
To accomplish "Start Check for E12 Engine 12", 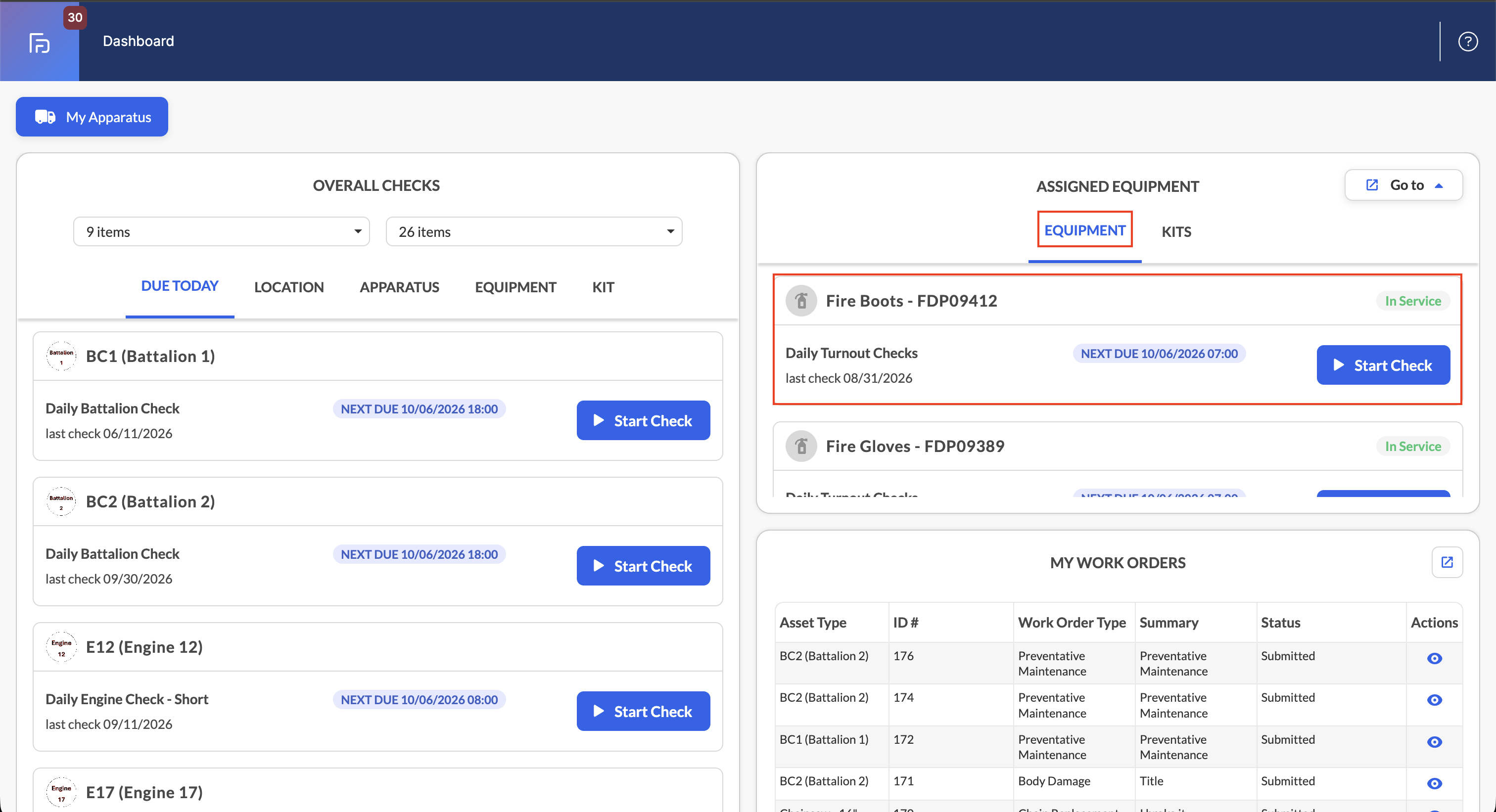I will (643, 711).
